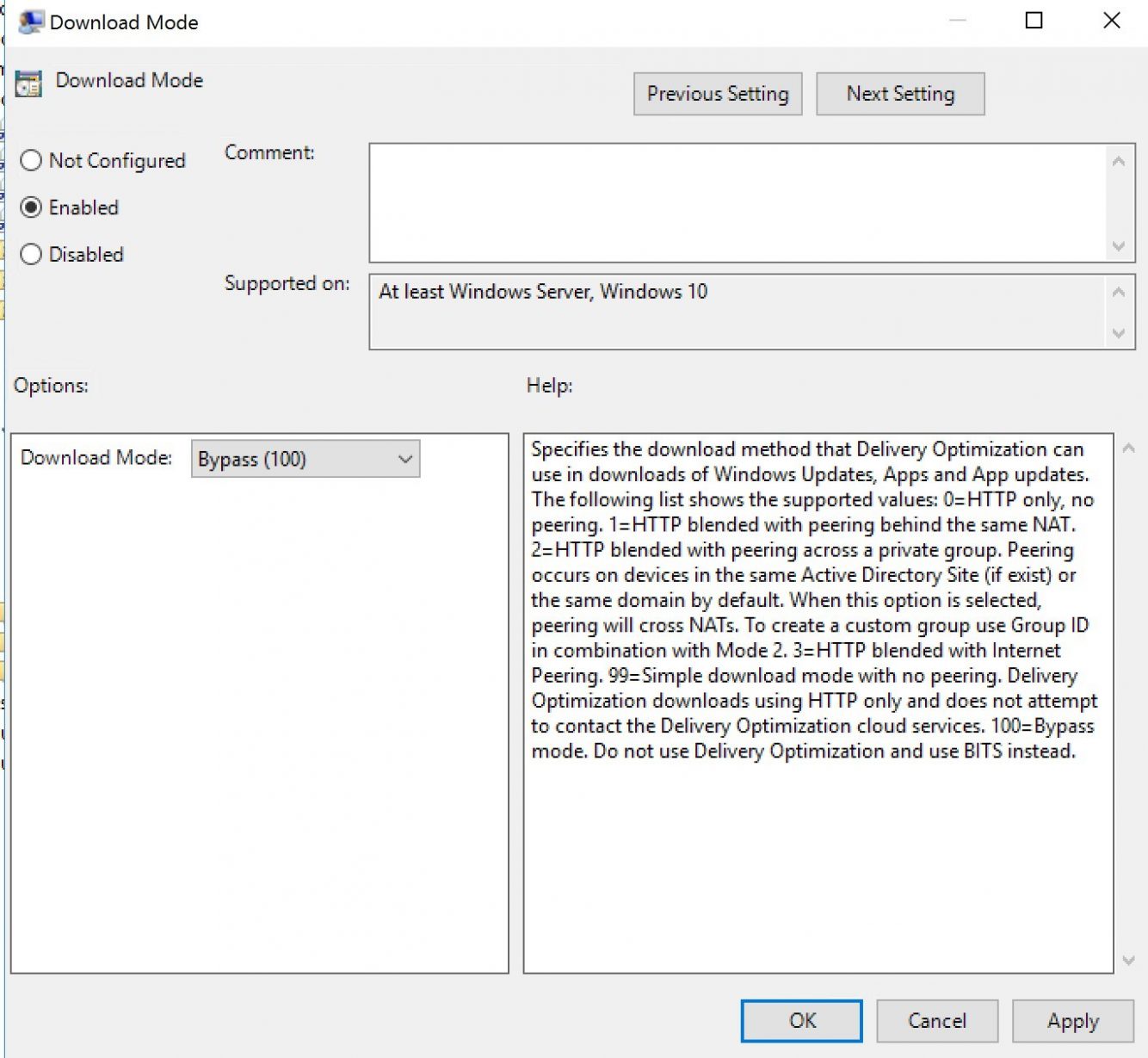Confirm changes with the OK button
This screenshot has width=1148, height=1058.
(800, 1020)
